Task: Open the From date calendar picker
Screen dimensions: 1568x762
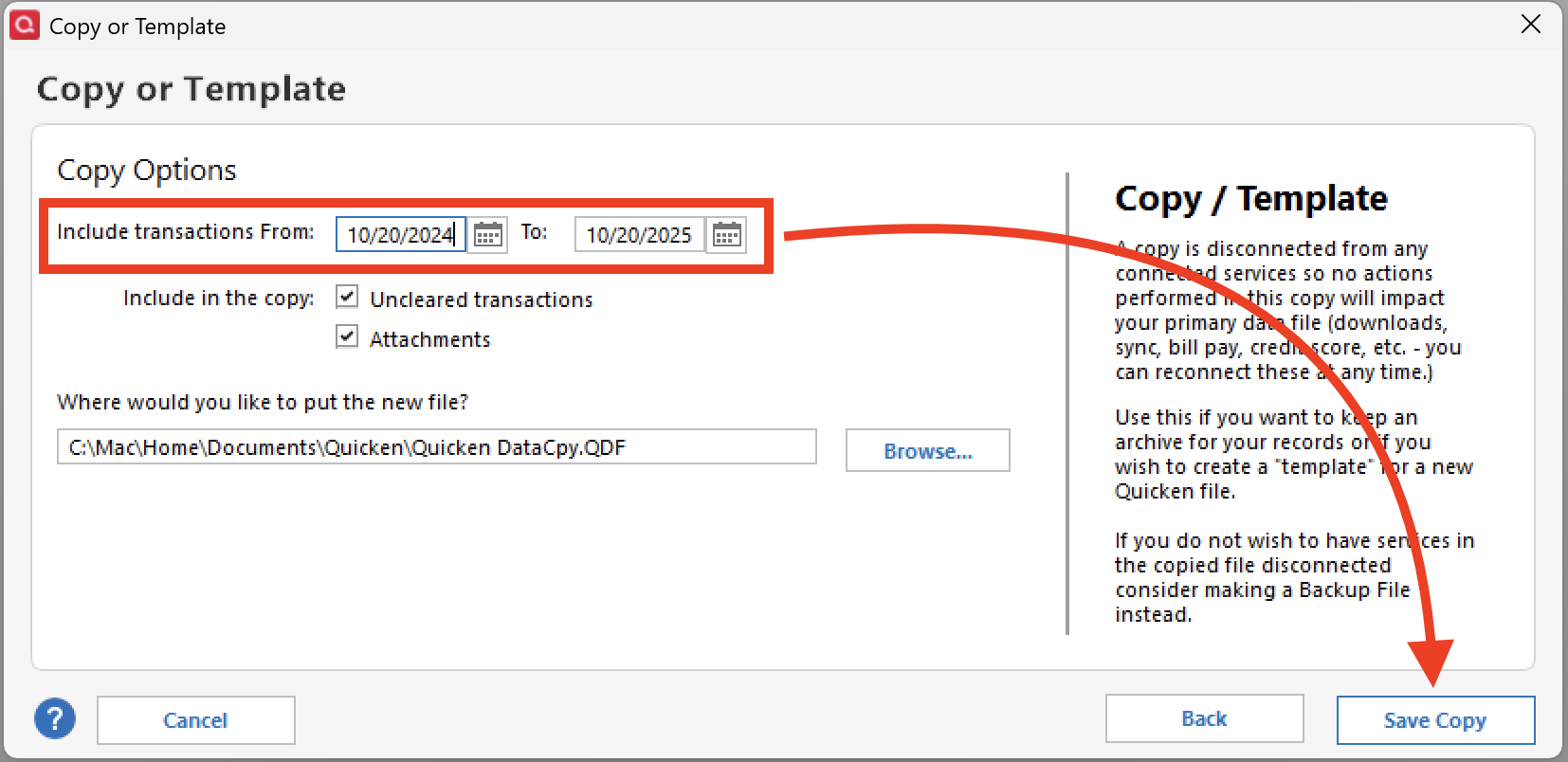Action: tap(487, 235)
